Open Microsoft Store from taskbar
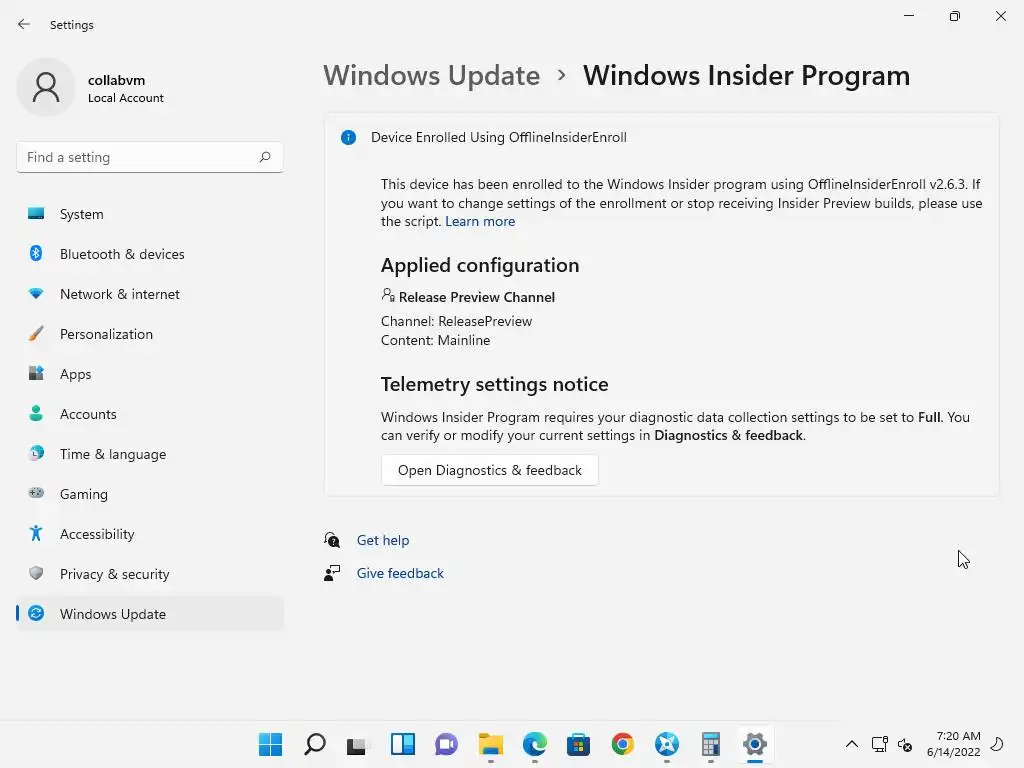The height and width of the screenshot is (768, 1024). pos(578,744)
